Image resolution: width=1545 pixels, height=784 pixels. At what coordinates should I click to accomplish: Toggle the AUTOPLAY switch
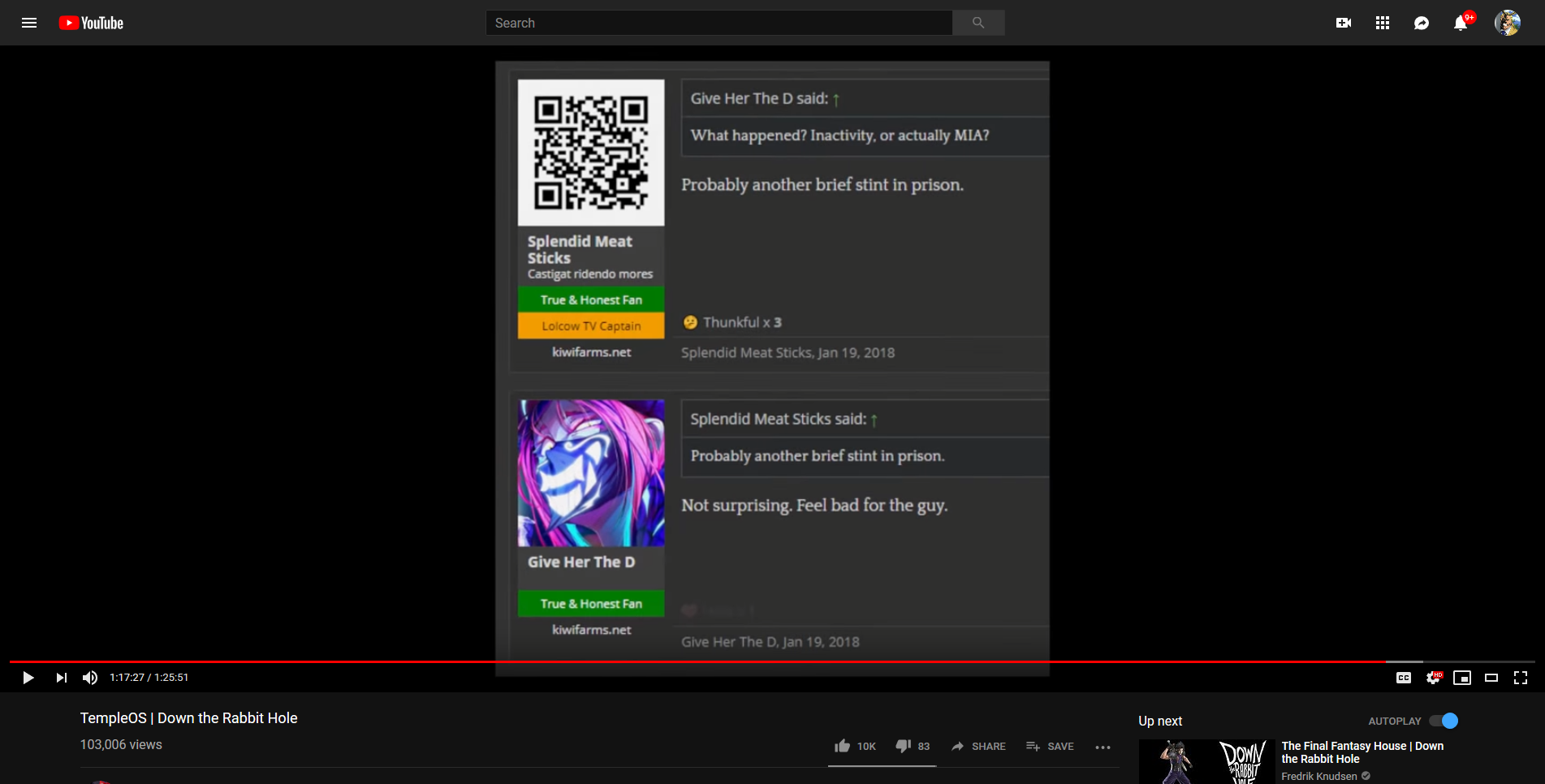tap(1444, 721)
